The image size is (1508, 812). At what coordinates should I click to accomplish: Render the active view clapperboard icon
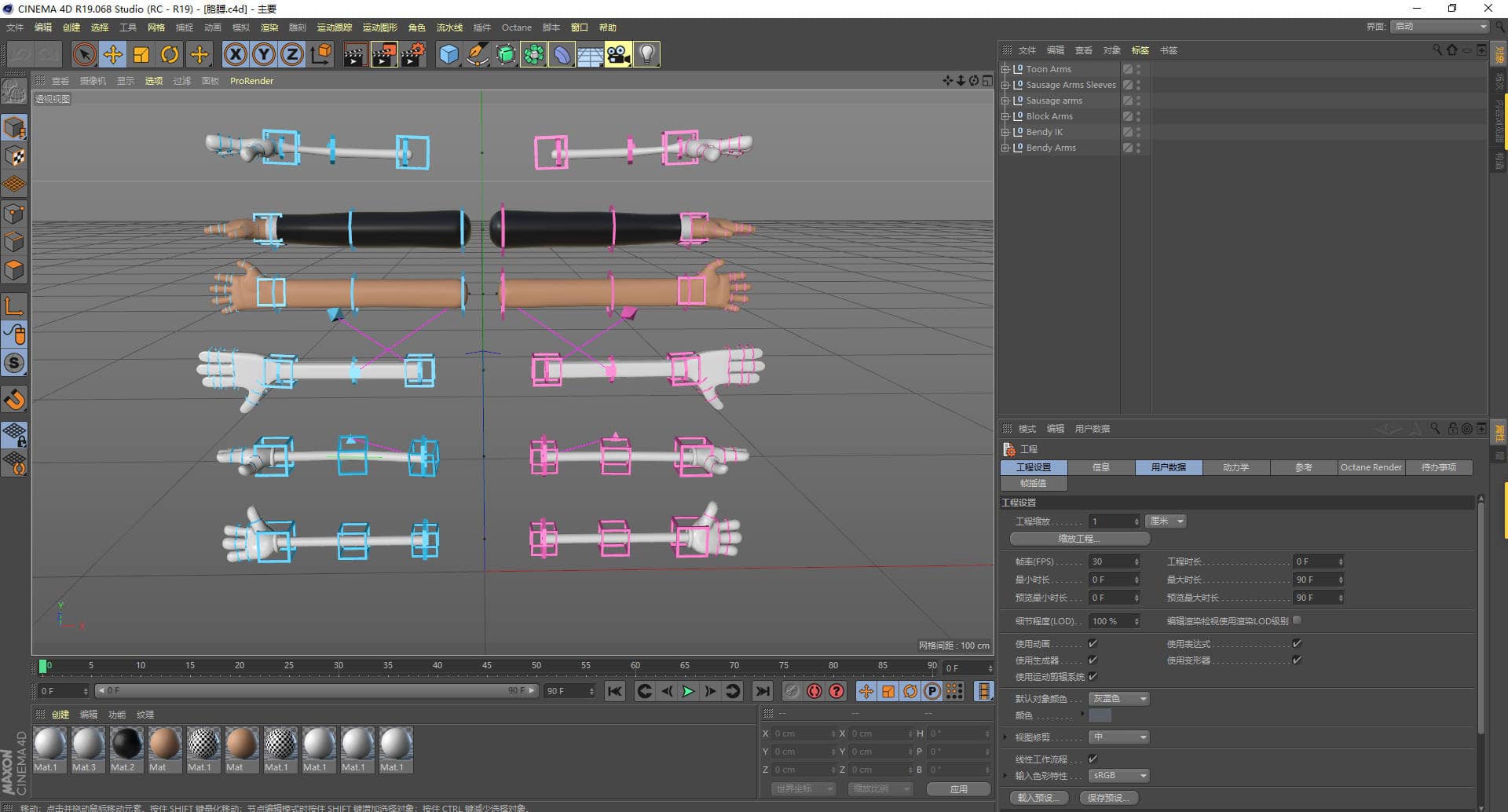click(x=355, y=54)
